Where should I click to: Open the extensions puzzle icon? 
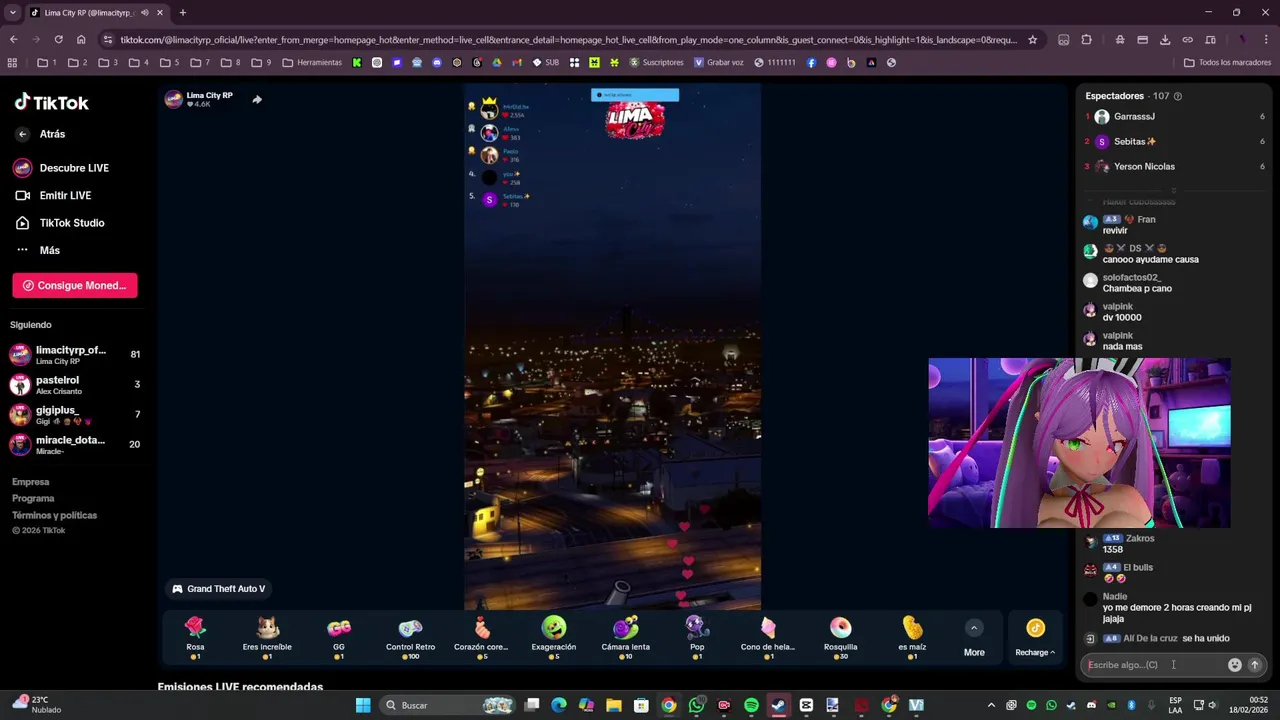coord(1087,40)
